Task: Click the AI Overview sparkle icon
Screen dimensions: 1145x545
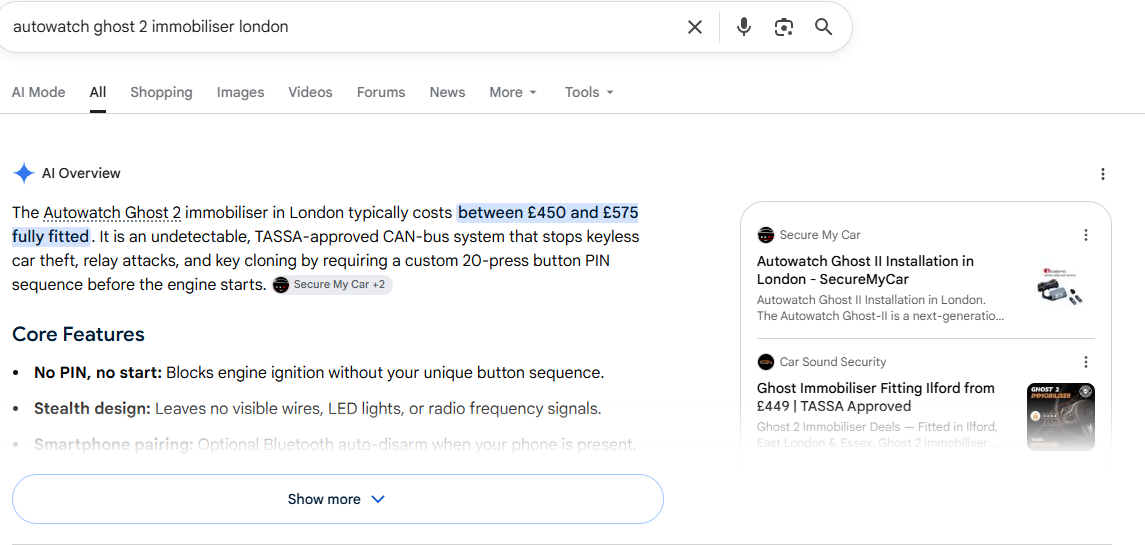Action: coord(23,173)
